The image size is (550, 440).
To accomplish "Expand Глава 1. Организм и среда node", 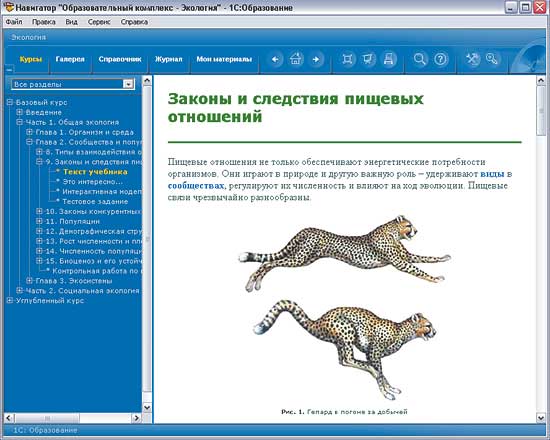I will coord(29,132).
